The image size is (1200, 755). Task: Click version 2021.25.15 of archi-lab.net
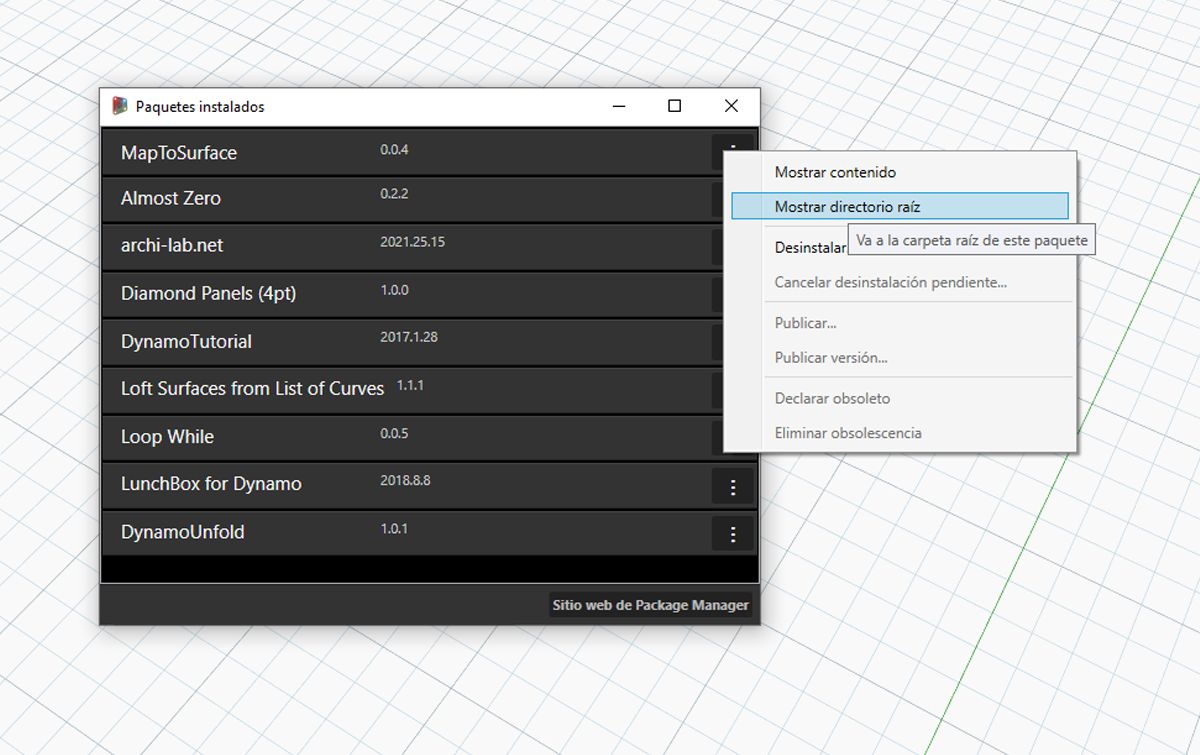(413, 242)
